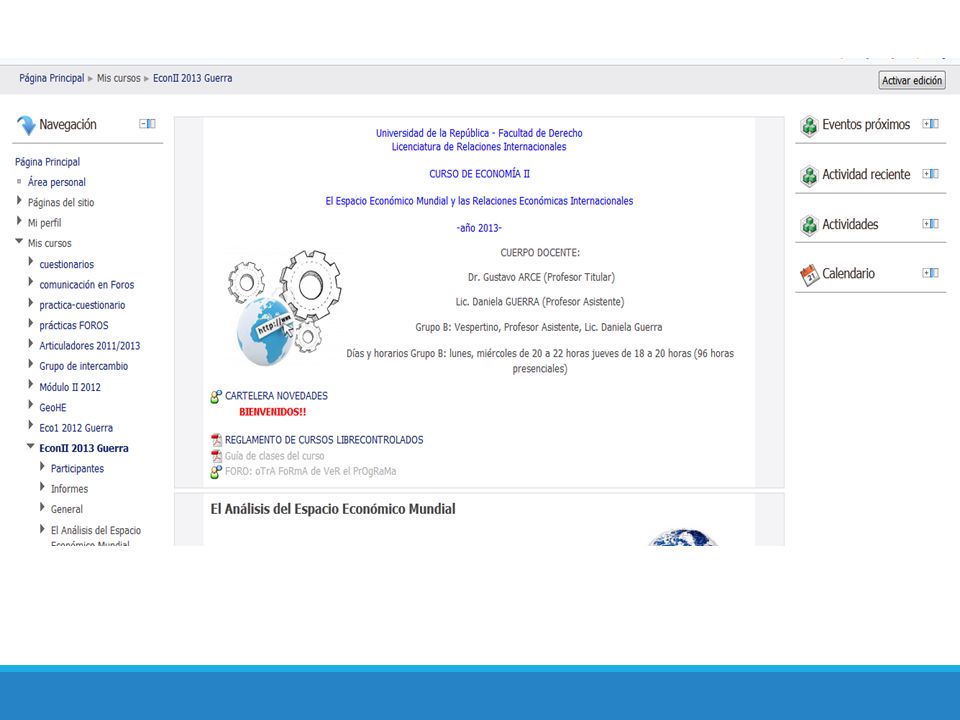960x720 pixels.
Task: Click the forum icon beside FORO: oTrA FoRmA
Action: (x=216, y=472)
